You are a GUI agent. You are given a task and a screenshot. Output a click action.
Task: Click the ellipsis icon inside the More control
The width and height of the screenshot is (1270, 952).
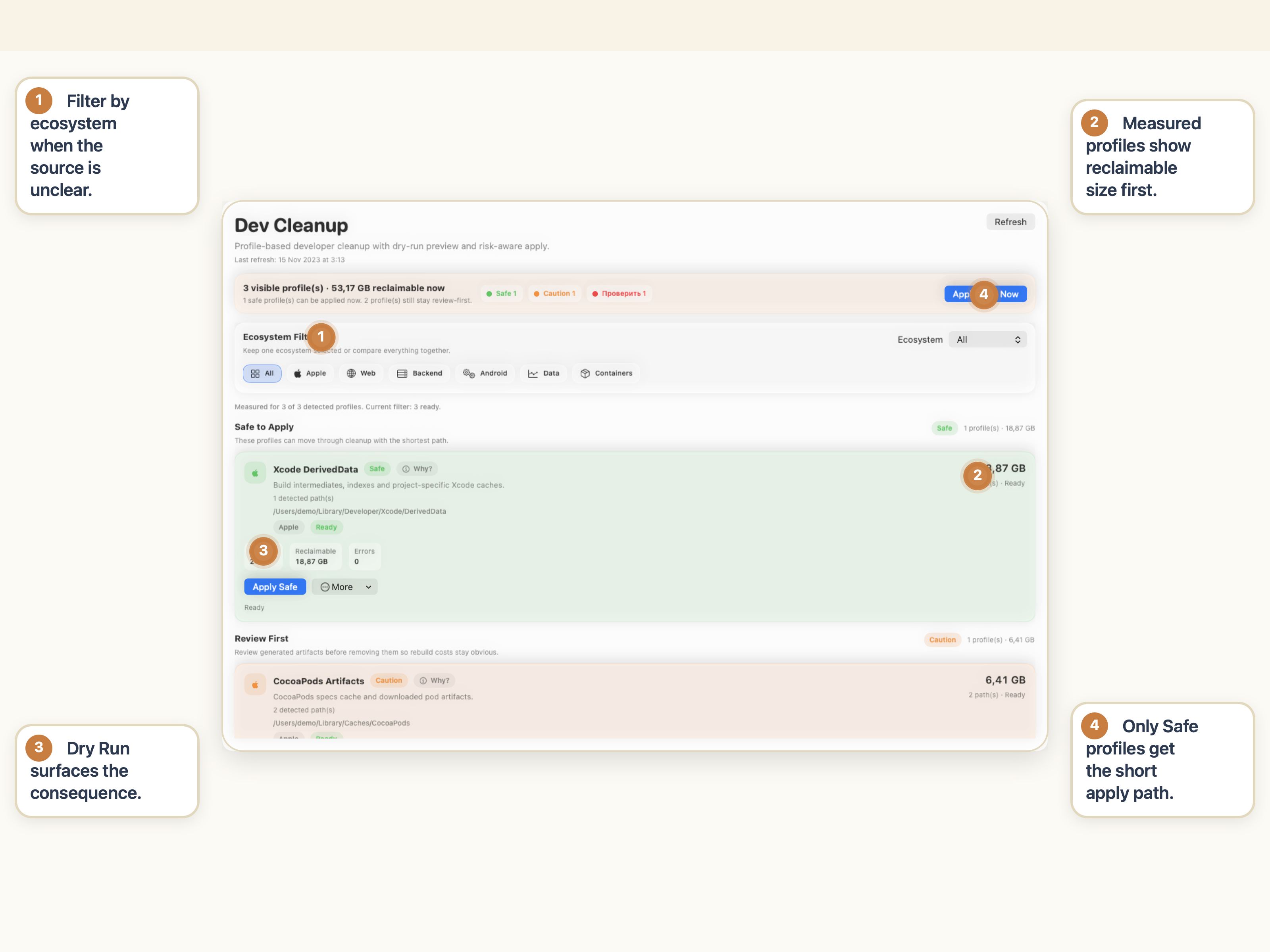pyautogui.click(x=324, y=586)
